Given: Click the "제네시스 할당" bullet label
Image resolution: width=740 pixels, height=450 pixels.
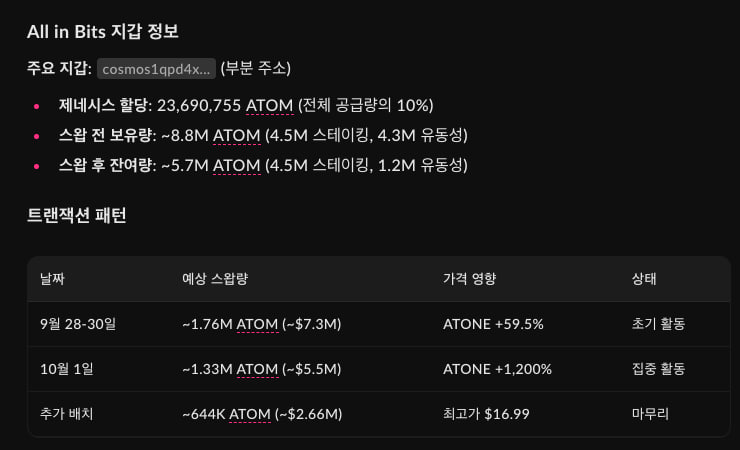Looking at the screenshot, I should [x=104, y=105].
